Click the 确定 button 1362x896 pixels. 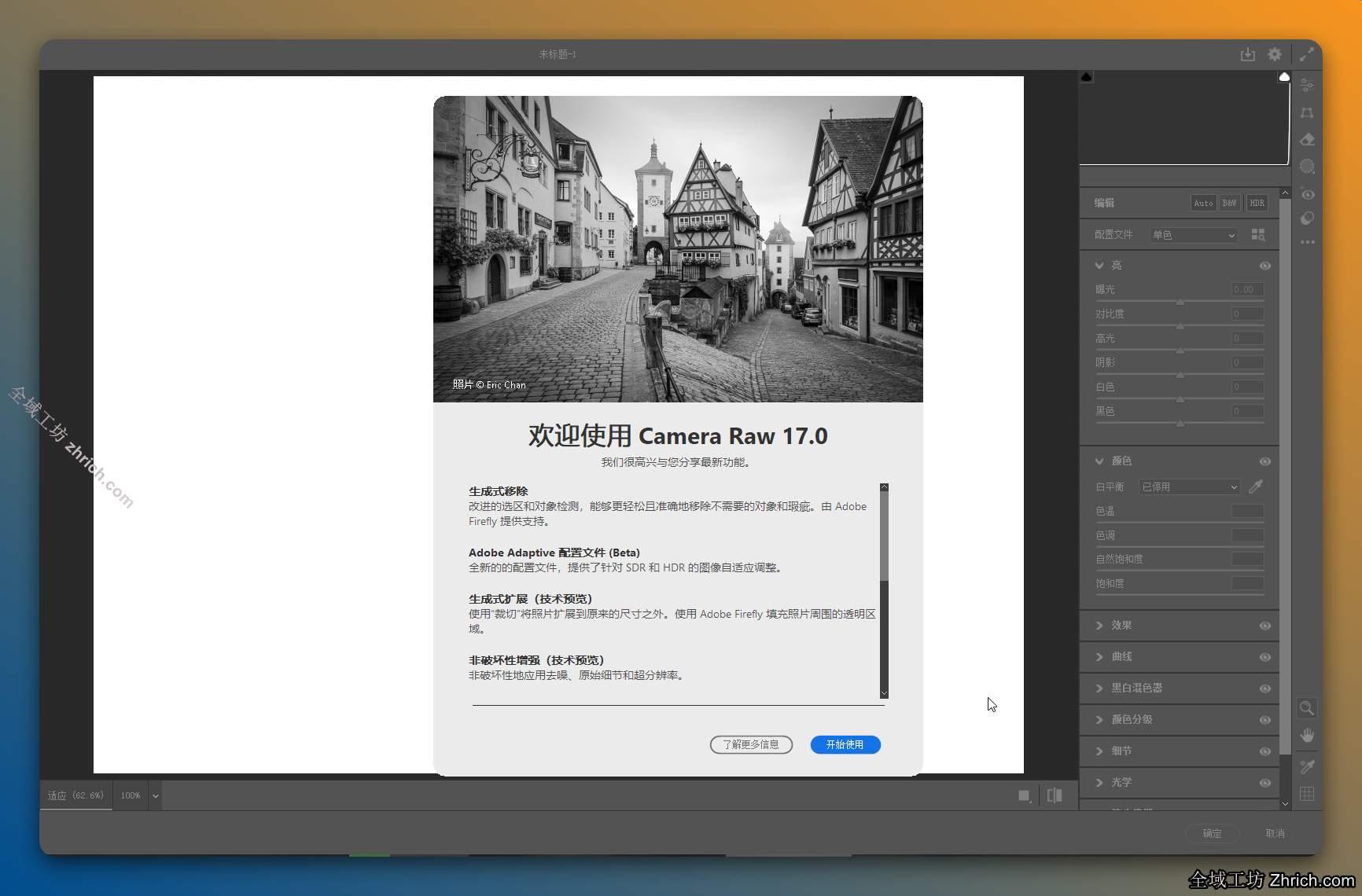pyautogui.click(x=1212, y=833)
